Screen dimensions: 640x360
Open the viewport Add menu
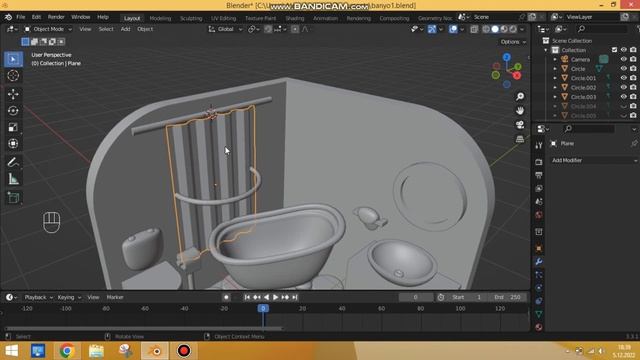click(x=125, y=29)
